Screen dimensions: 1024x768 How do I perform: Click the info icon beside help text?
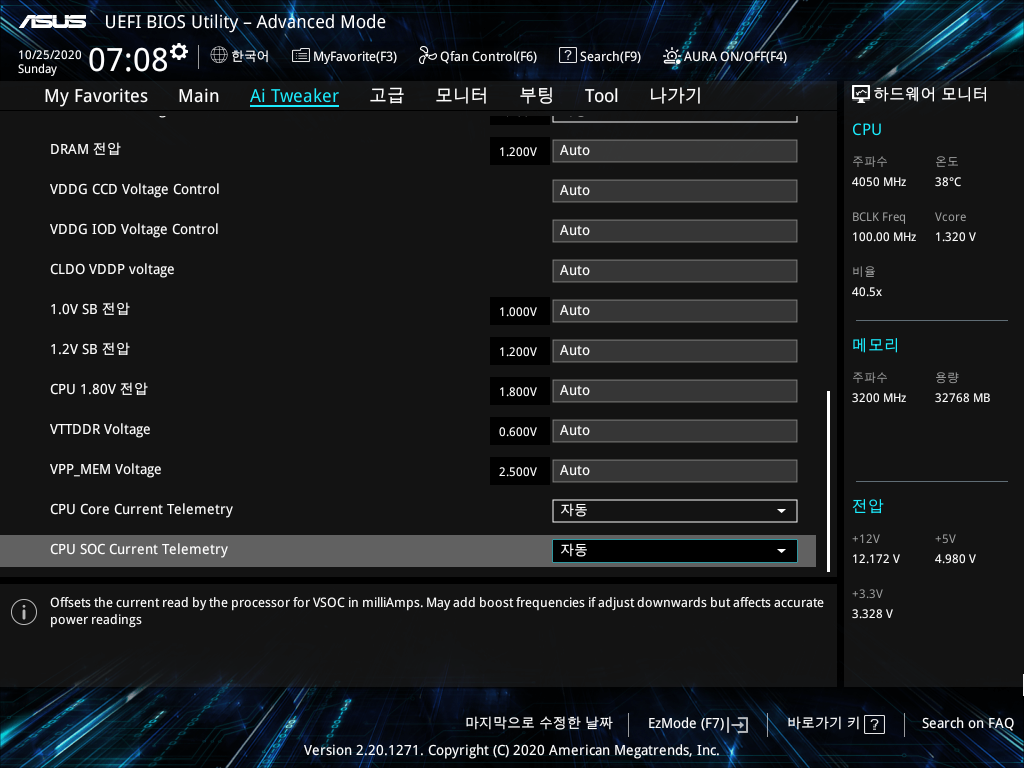(24, 612)
